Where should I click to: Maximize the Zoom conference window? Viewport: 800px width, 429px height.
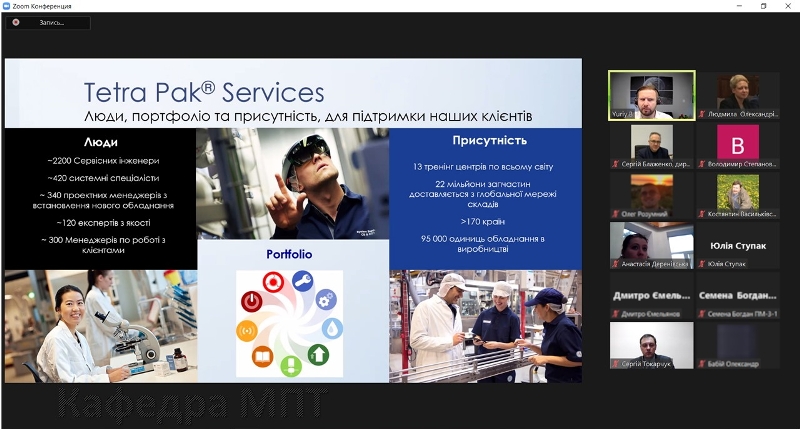pos(764,6)
